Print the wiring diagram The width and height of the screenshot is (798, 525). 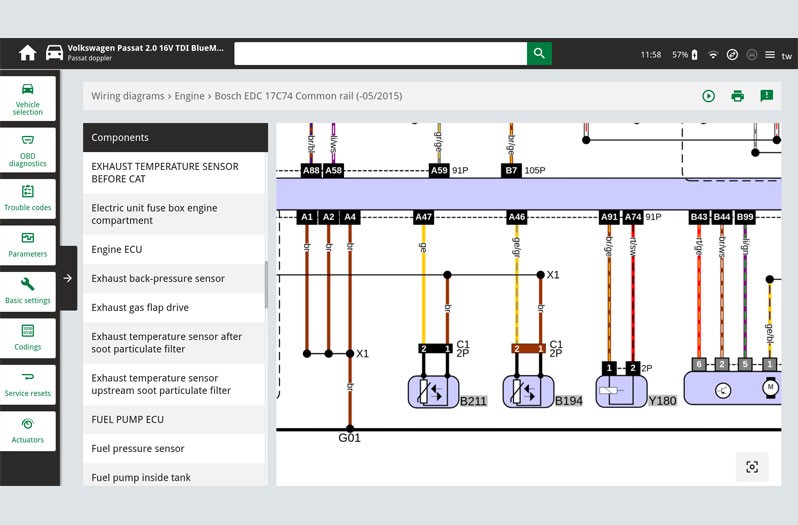pos(737,96)
